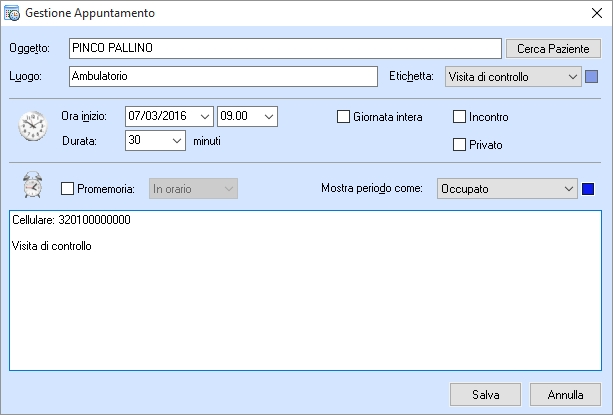Click the light blue Etichetta color swatch
613x415 pixels.
(x=591, y=77)
